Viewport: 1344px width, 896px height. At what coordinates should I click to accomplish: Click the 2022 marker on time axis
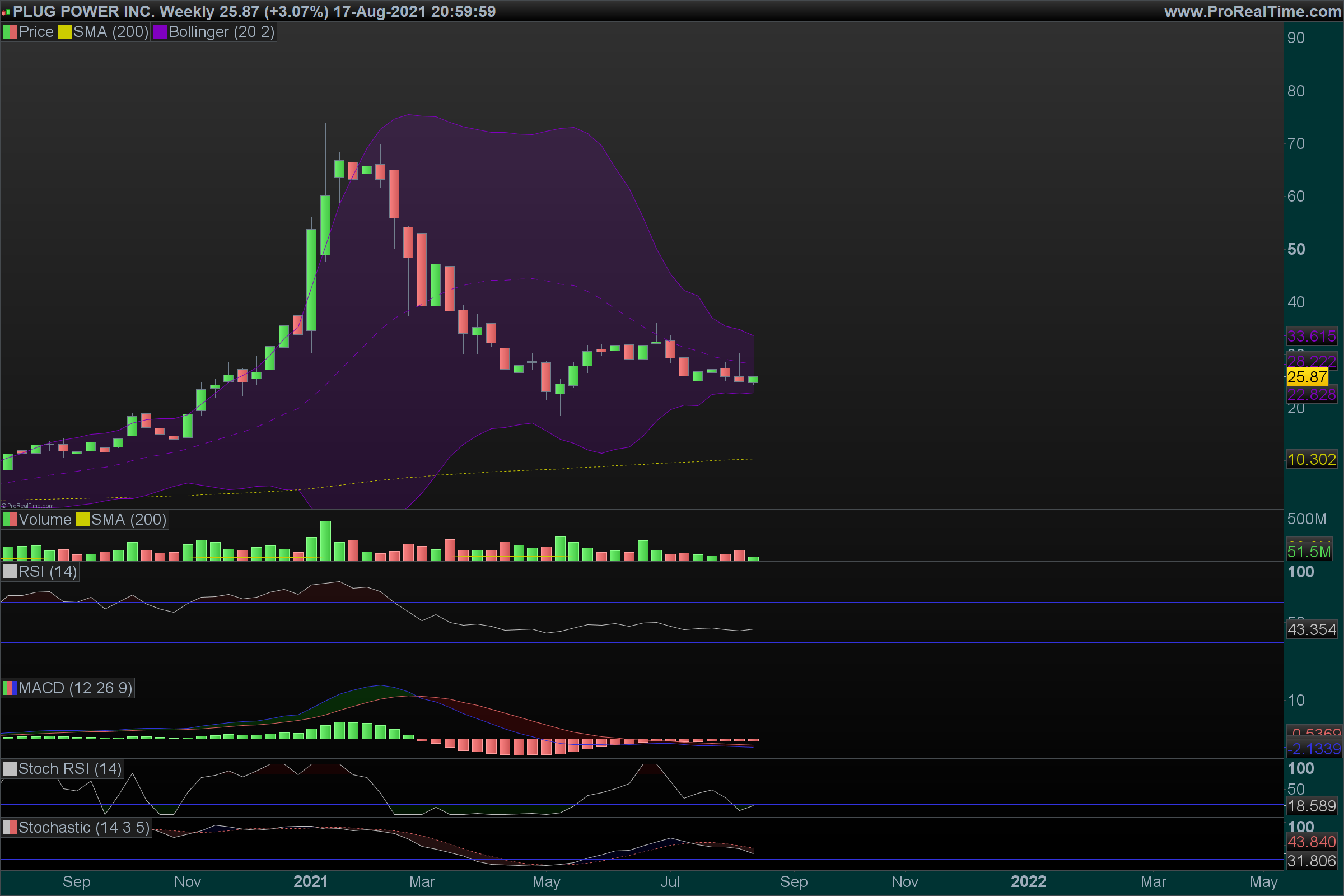pos(1028,881)
